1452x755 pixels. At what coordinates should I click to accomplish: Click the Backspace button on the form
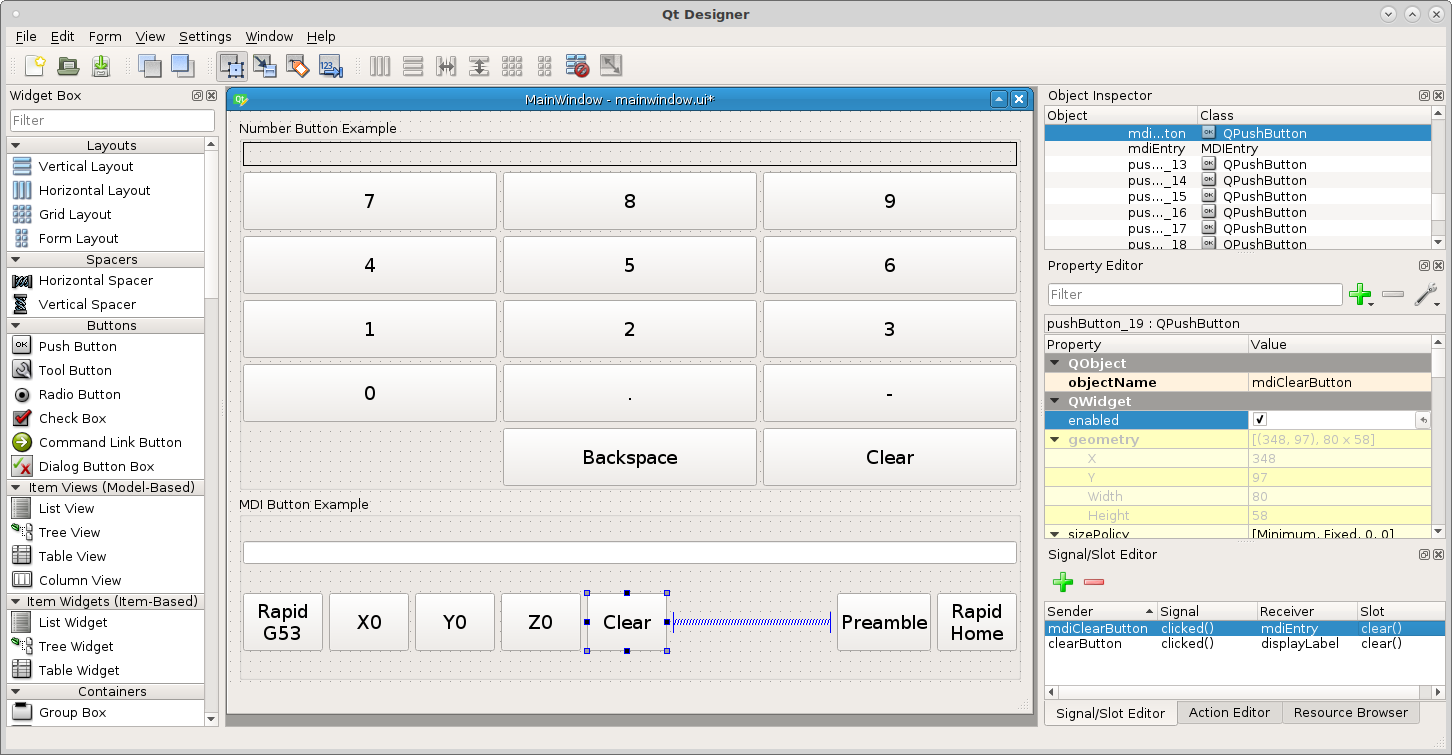coord(630,457)
